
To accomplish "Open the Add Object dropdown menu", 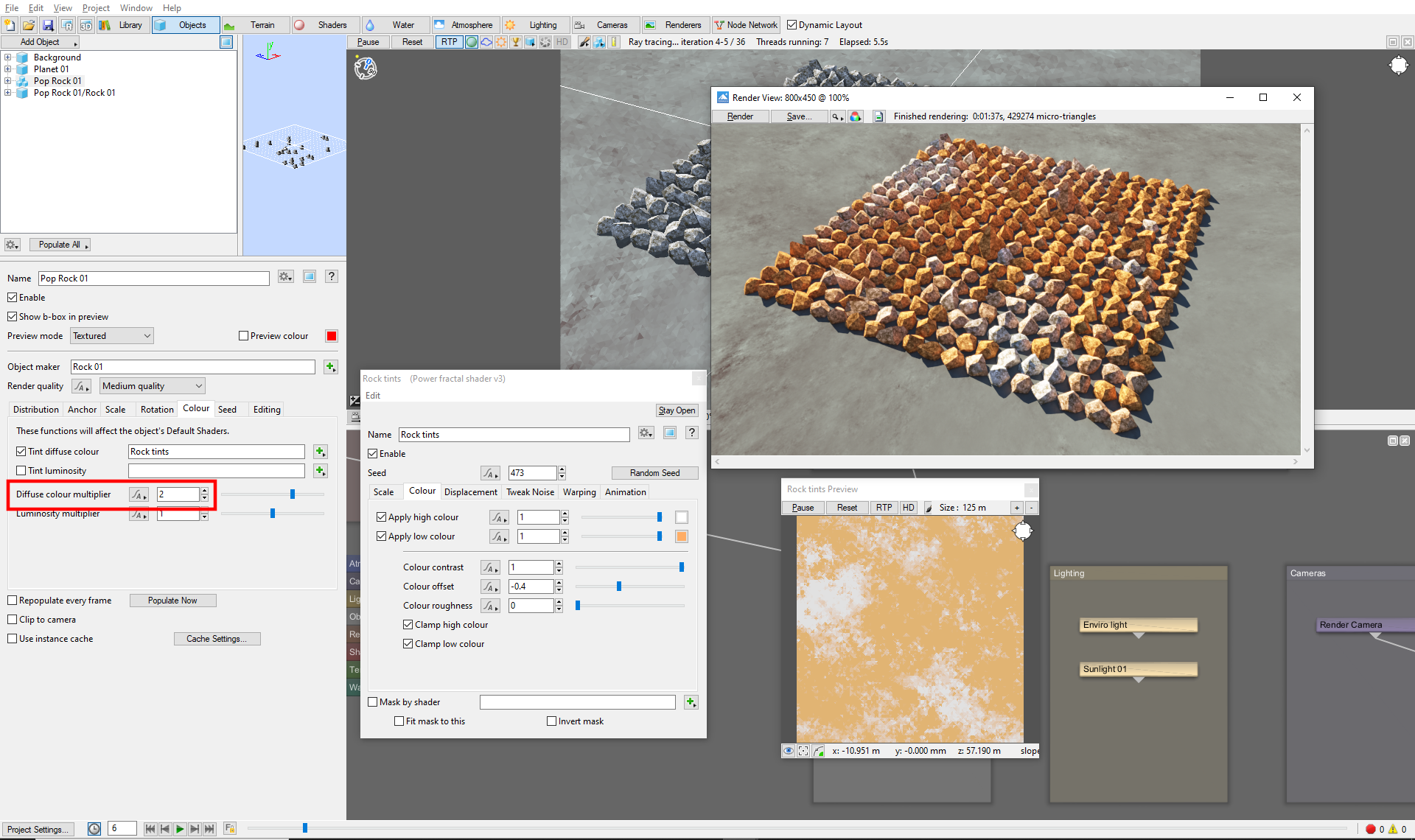I will [40, 42].
